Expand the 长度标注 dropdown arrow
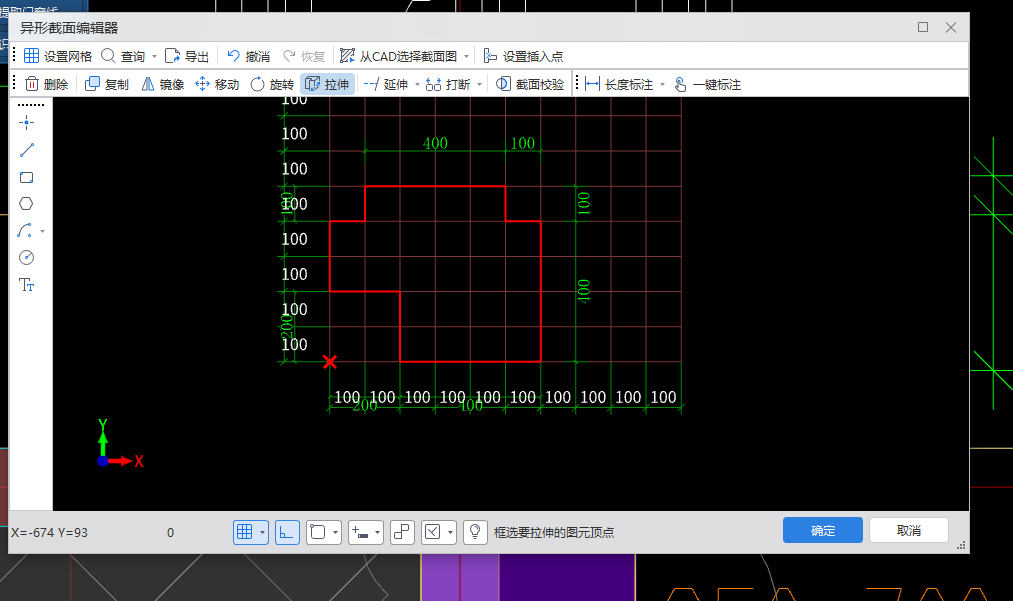The image size is (1013, 601). (x=662, y=84)
